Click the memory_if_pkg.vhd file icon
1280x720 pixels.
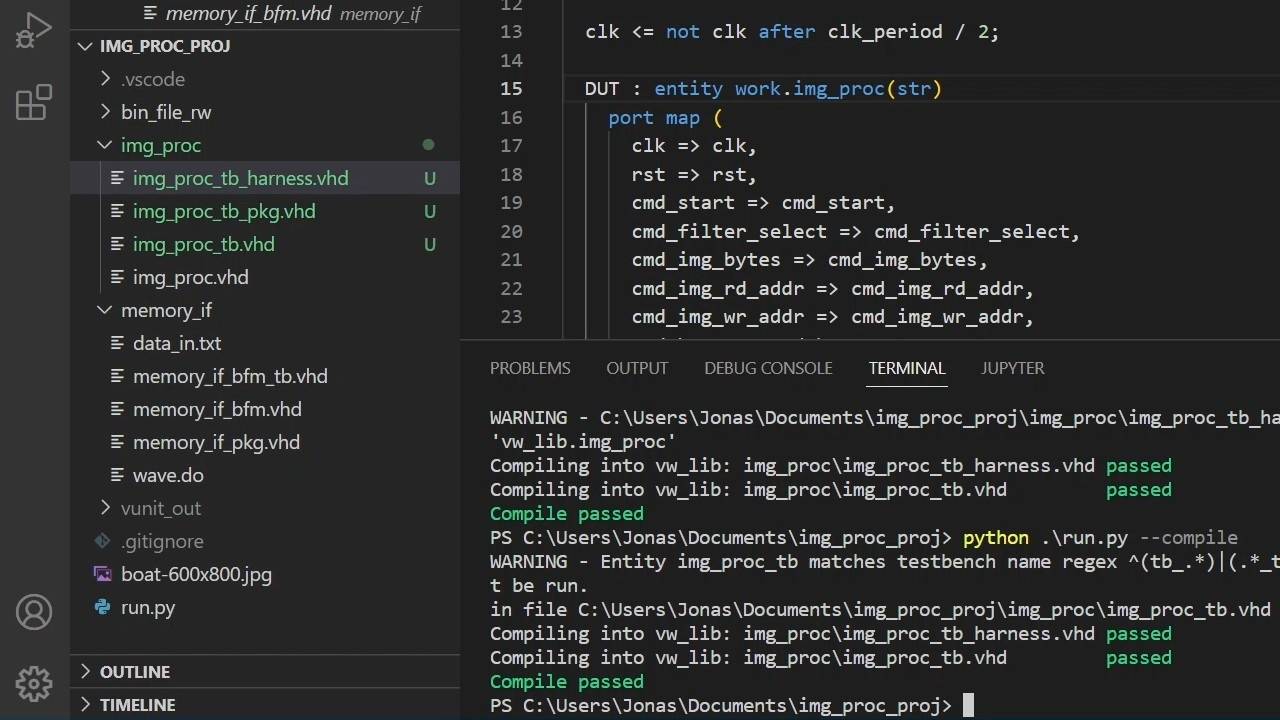pos(117,442)
